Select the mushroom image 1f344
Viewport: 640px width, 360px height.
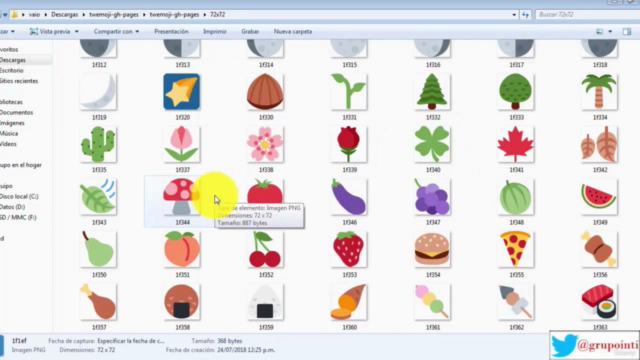[182, 197]
